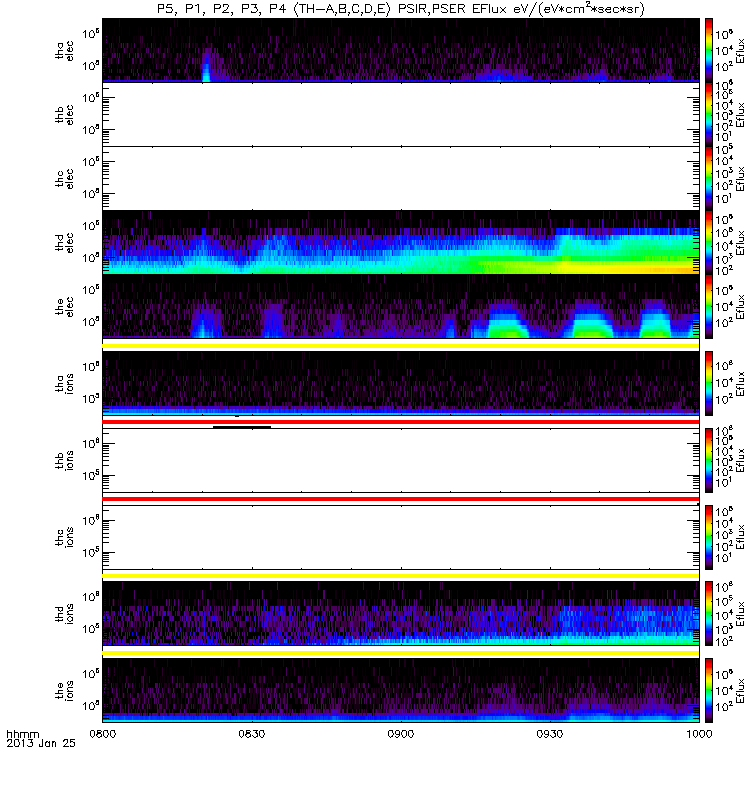Image resolution: width=750 pixels, height=800 pixels.
Task: Click the Eflux label beside tha elec color bar
Action: [x=740, y=51]
